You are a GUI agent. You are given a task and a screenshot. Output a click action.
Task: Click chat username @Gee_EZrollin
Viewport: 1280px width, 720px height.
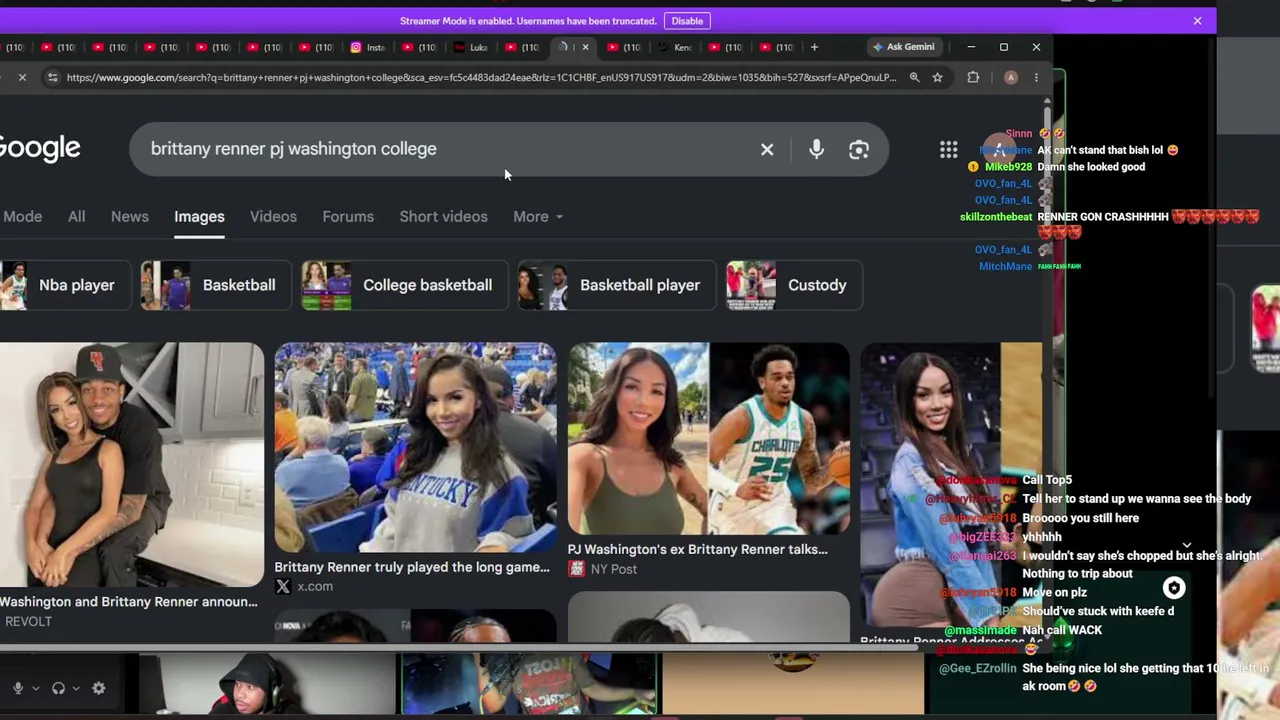[978, 668]
